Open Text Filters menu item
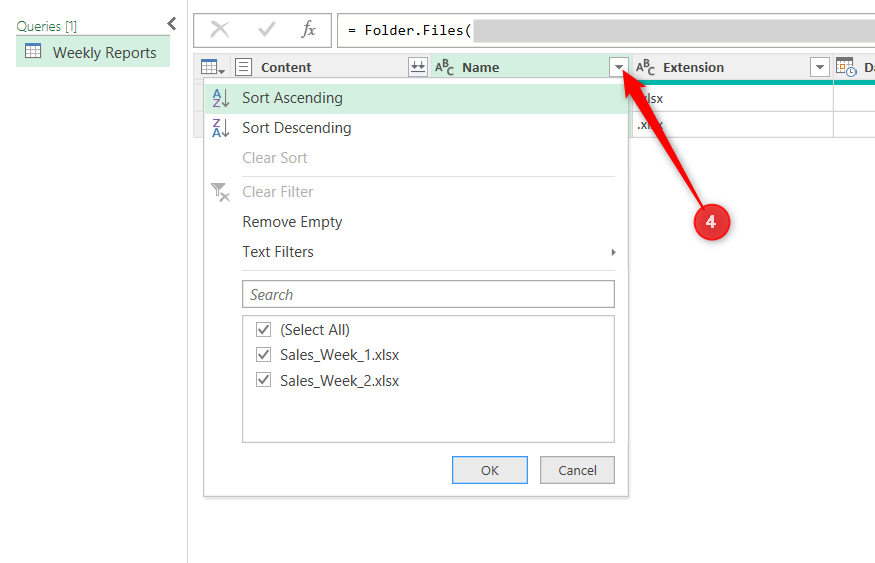Screen dimensions: 875x563 (416, 252)
